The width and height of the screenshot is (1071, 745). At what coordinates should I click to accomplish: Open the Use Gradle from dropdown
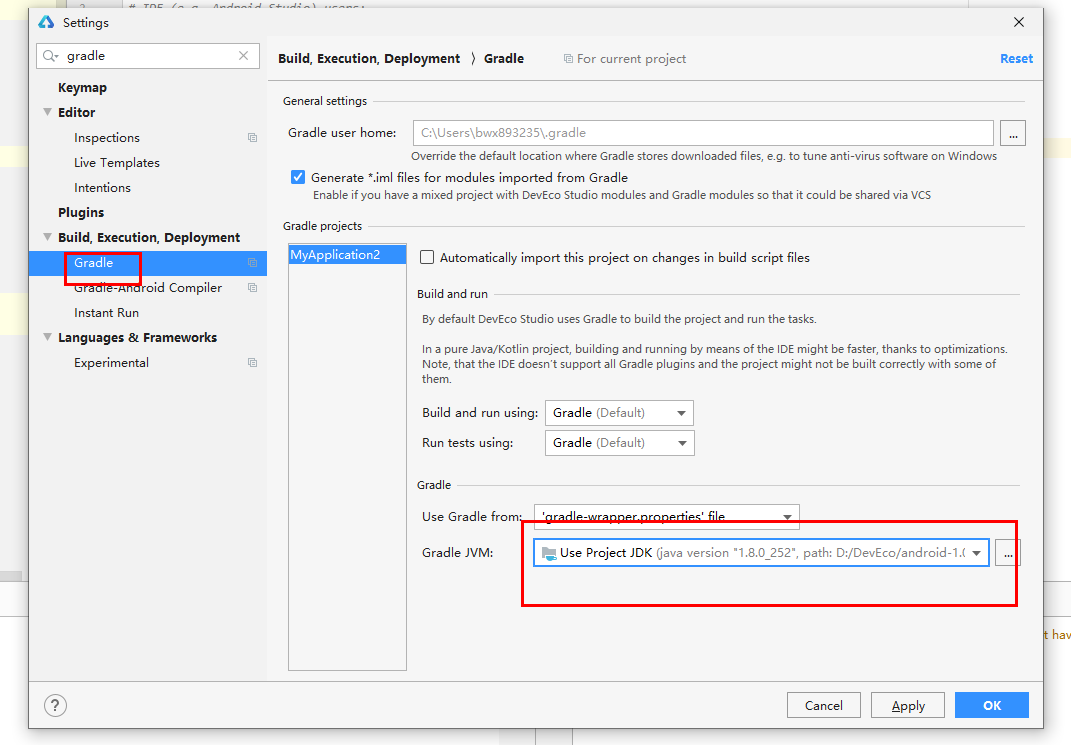click(667, 516)
